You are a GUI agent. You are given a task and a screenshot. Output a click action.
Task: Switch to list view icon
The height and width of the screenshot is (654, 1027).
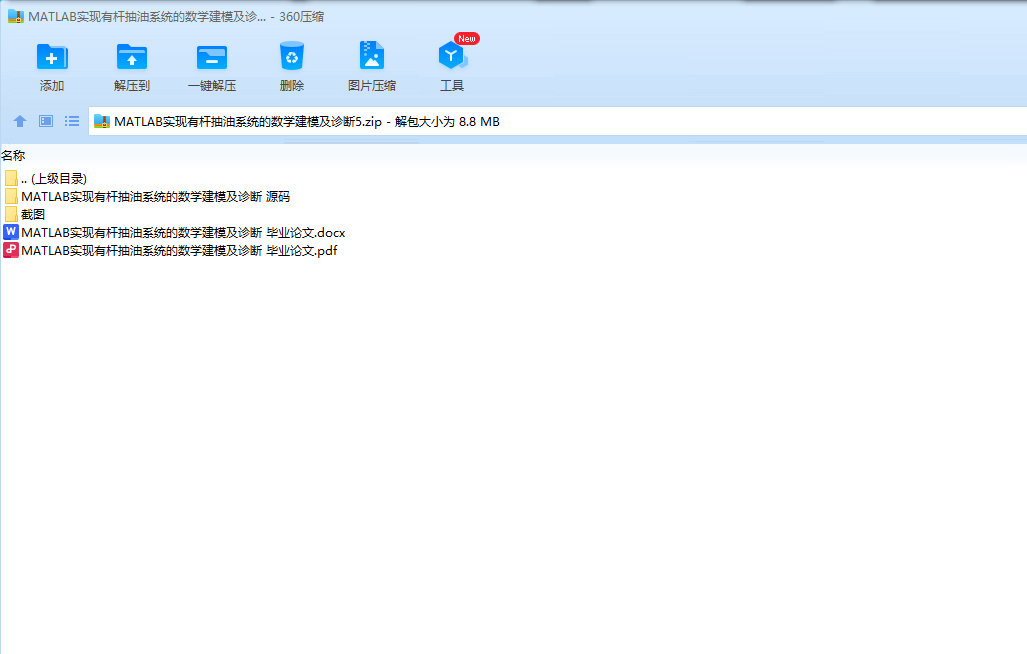point(72,121)
